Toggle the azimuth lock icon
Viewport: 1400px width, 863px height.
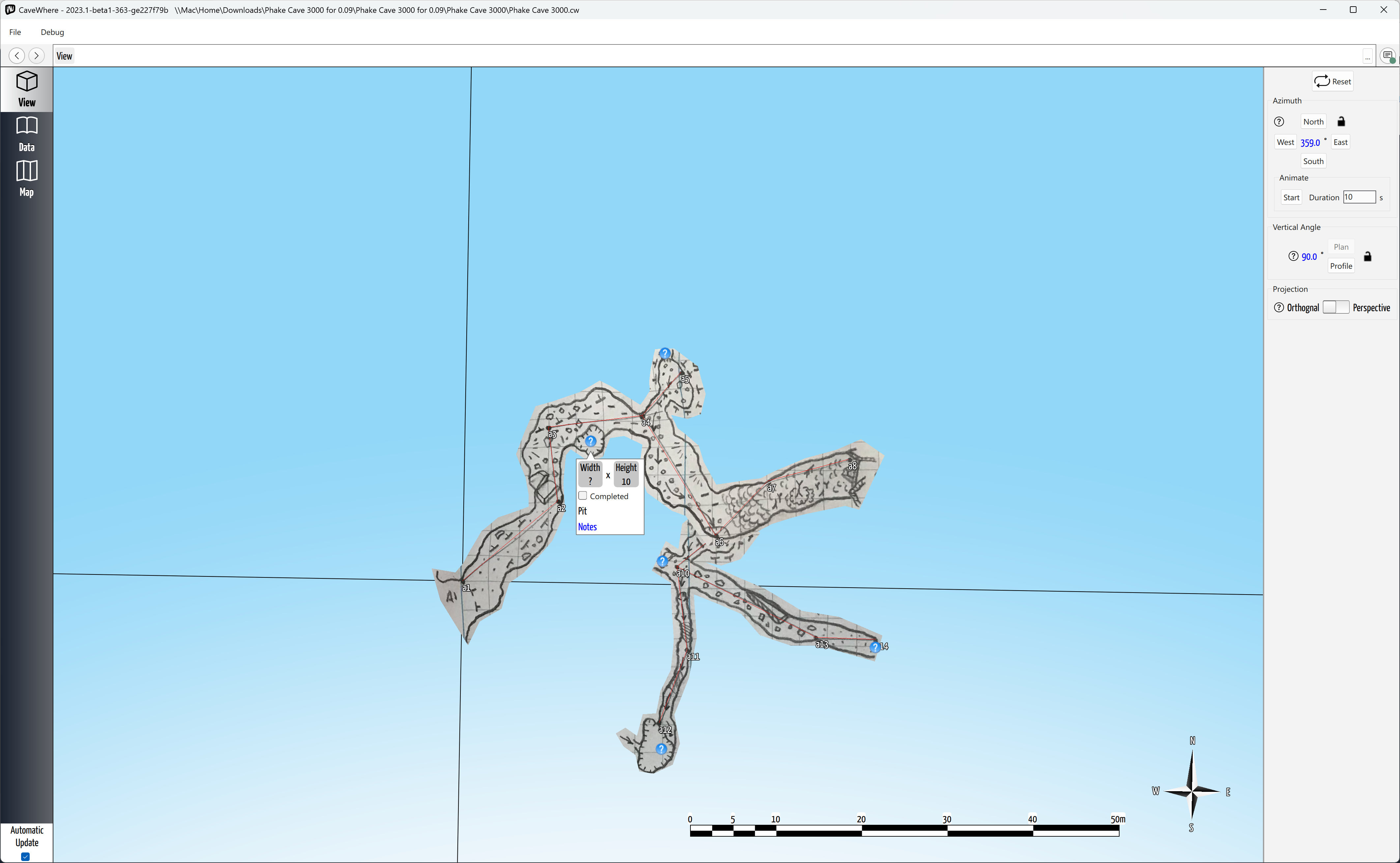coord(1341,122)
